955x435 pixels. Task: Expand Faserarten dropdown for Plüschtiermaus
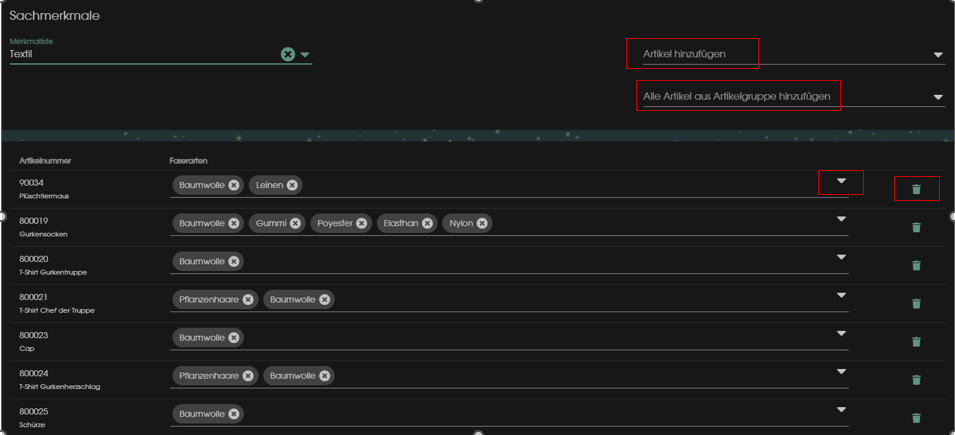[x=841, y=181]
